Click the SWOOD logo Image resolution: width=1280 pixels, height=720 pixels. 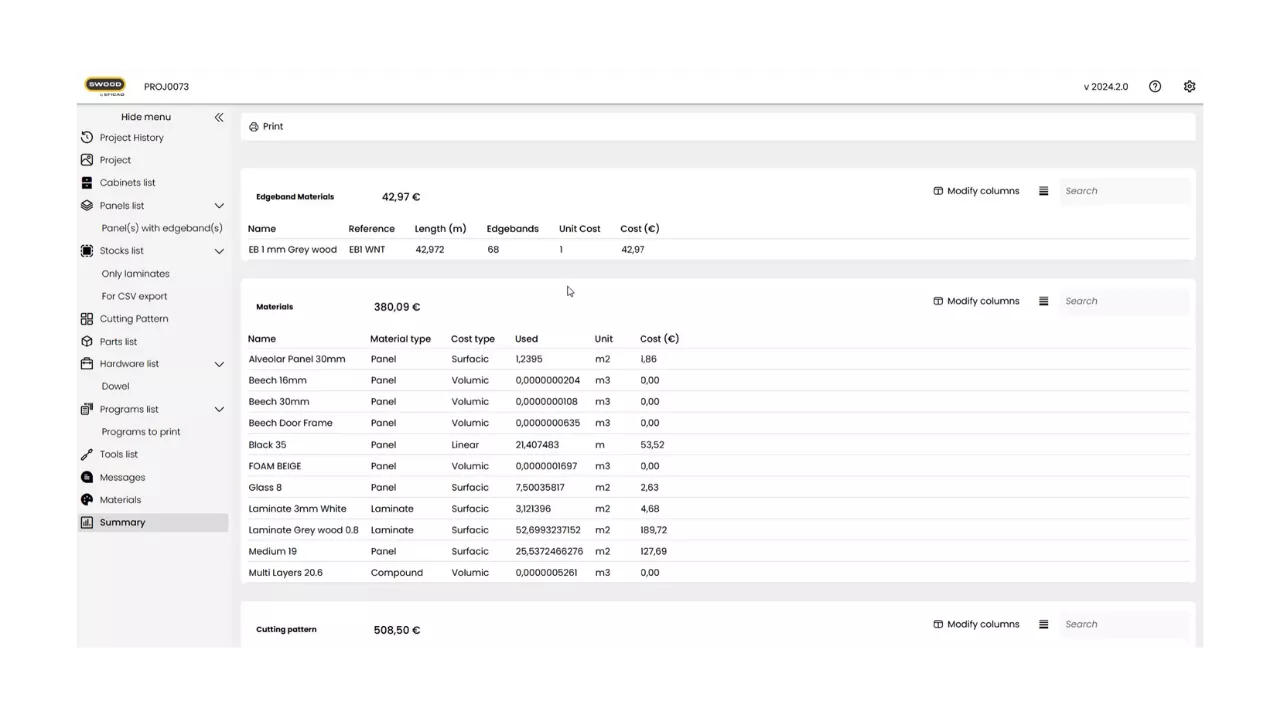pos(105,86)
